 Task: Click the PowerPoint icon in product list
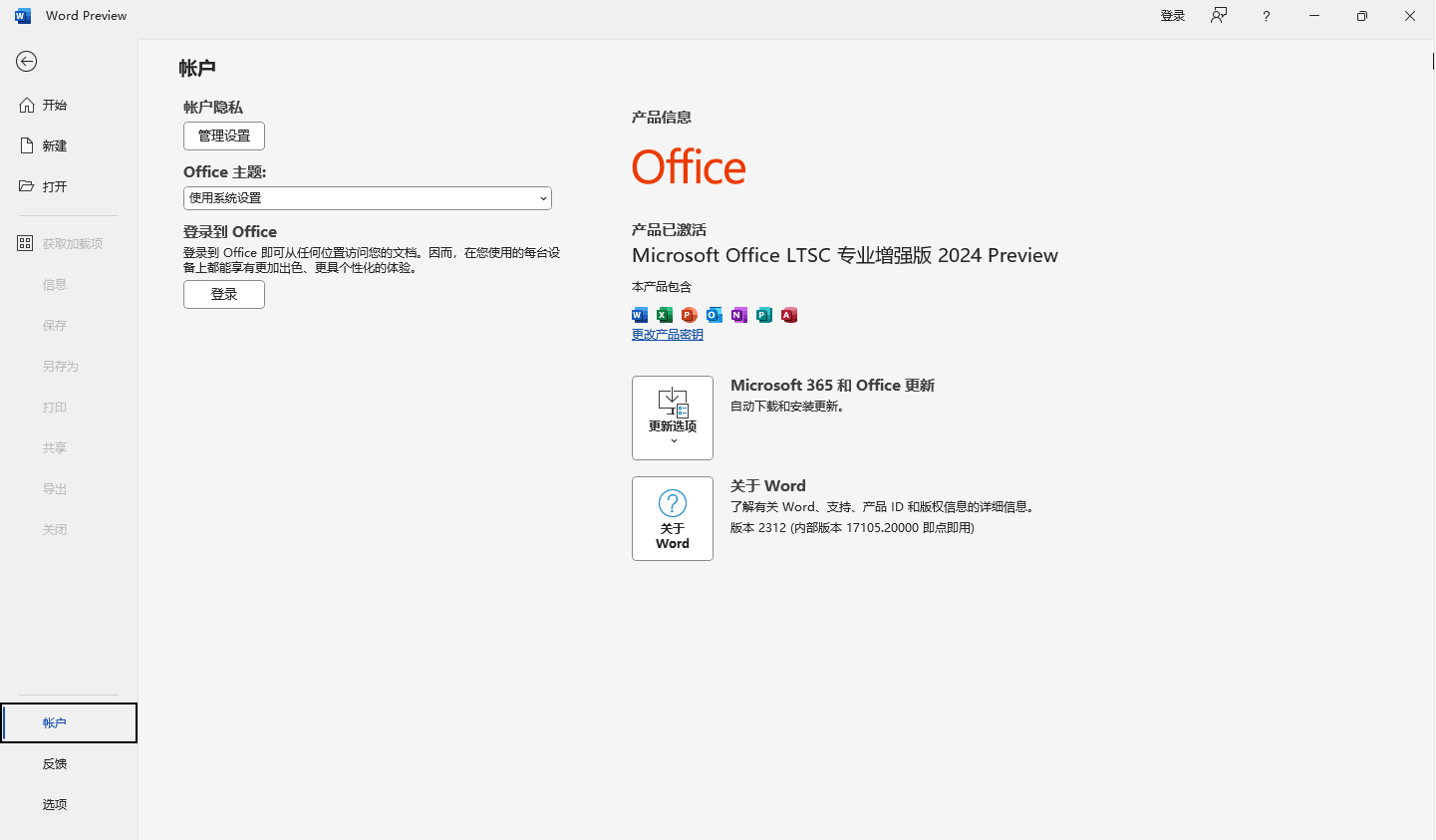[690, 315]
